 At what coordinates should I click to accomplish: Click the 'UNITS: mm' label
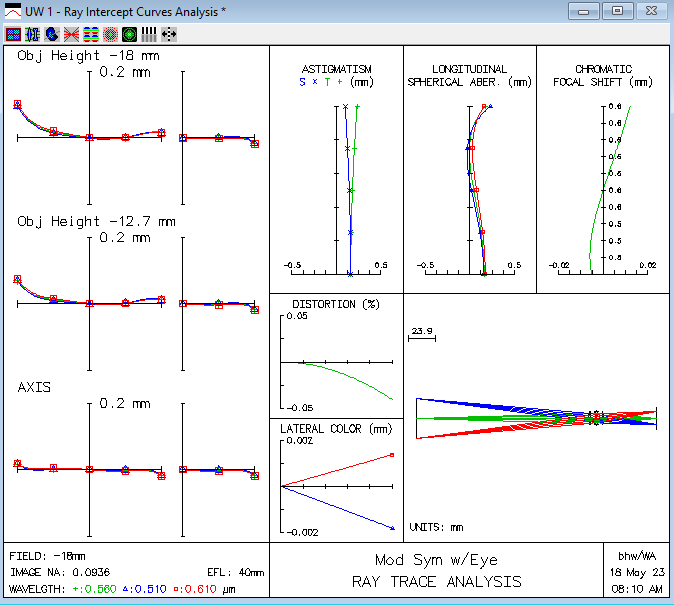coord(436,527)
